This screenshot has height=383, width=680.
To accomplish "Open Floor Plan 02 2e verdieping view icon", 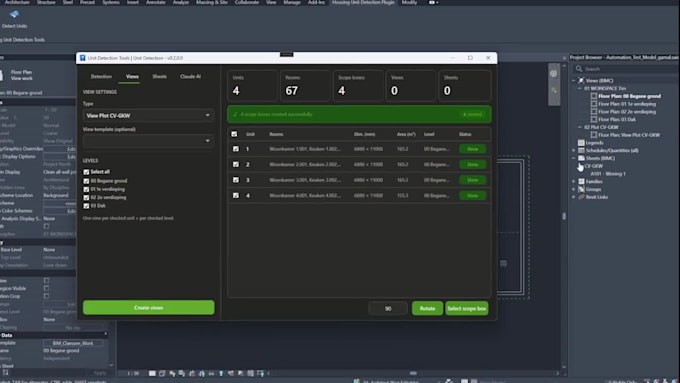I will (x=594, y=111).
